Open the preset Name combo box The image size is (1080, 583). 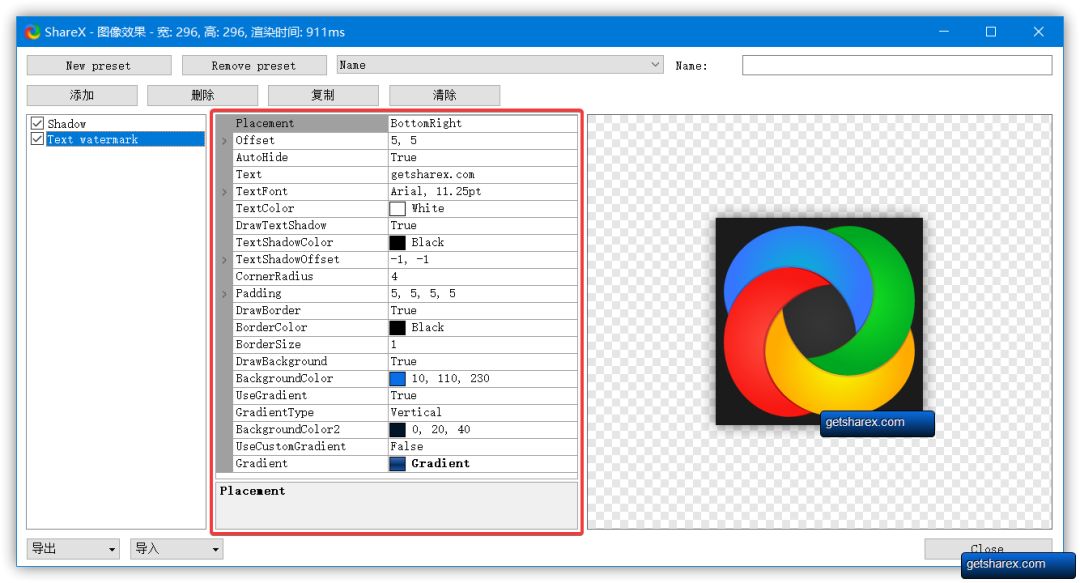point(500,65)
